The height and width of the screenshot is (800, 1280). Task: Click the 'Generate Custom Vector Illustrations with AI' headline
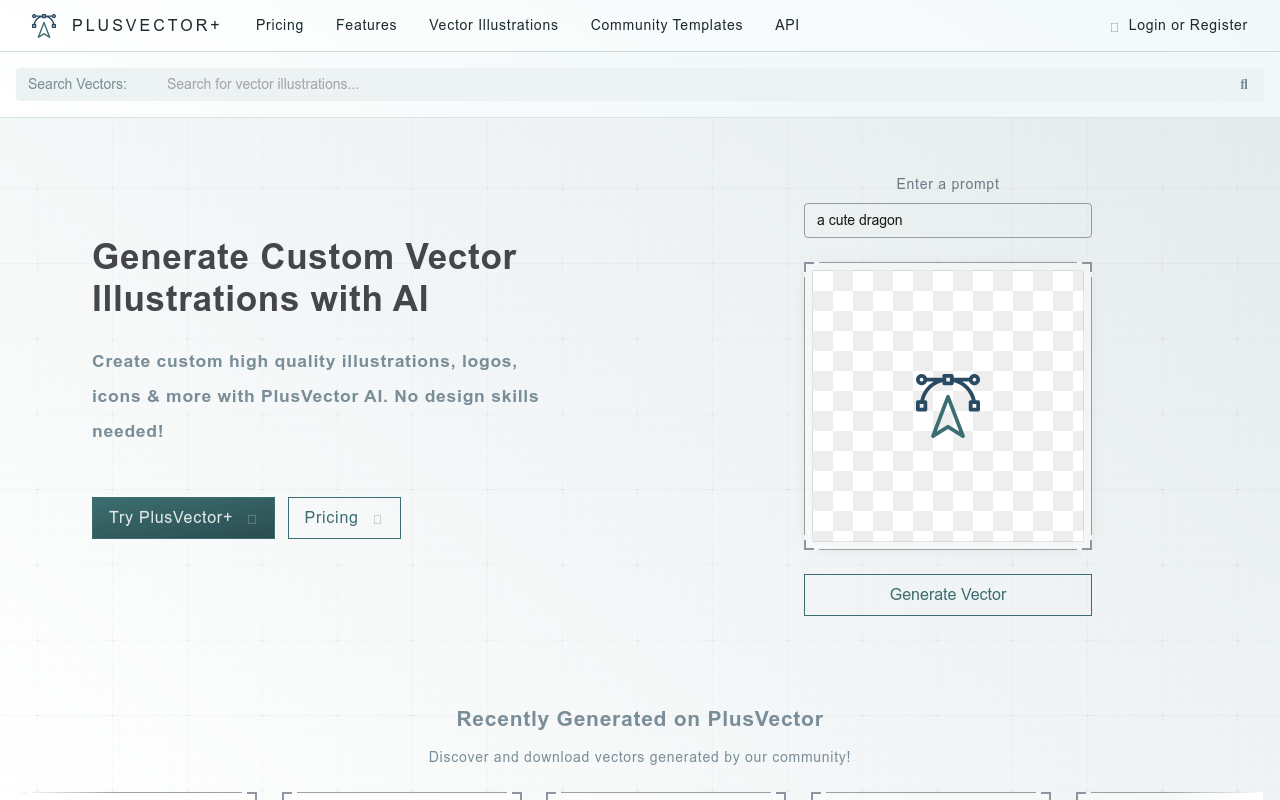click(x=304, y=278)
